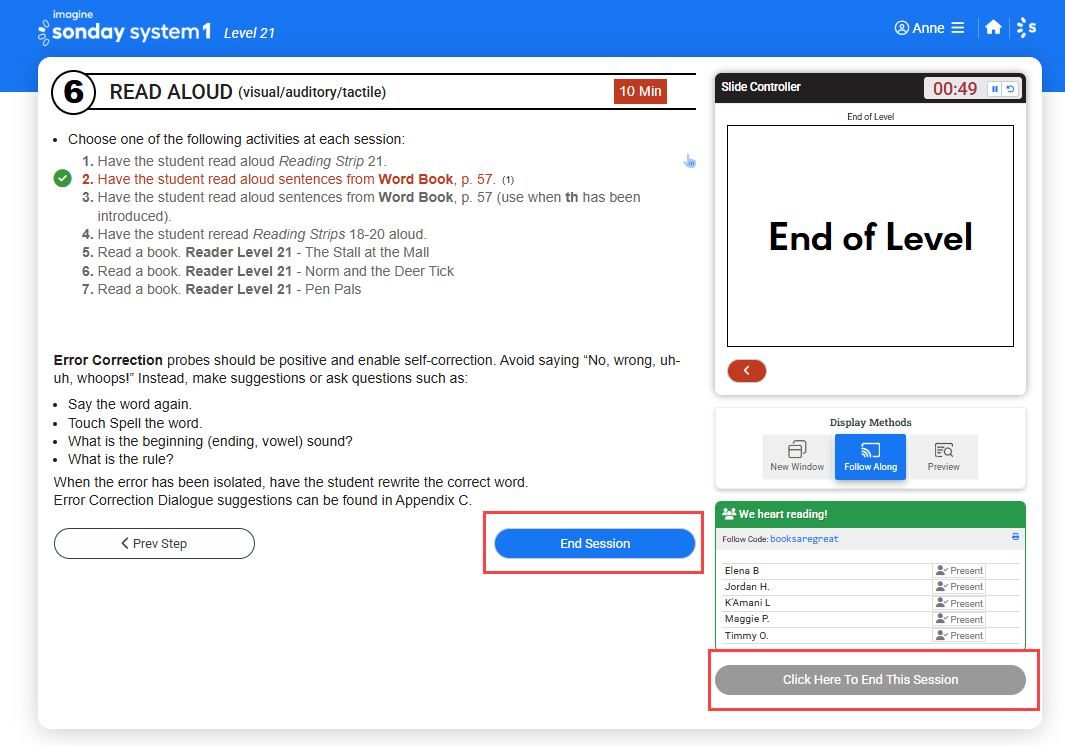Go to the Home page icon

(993, 27)
